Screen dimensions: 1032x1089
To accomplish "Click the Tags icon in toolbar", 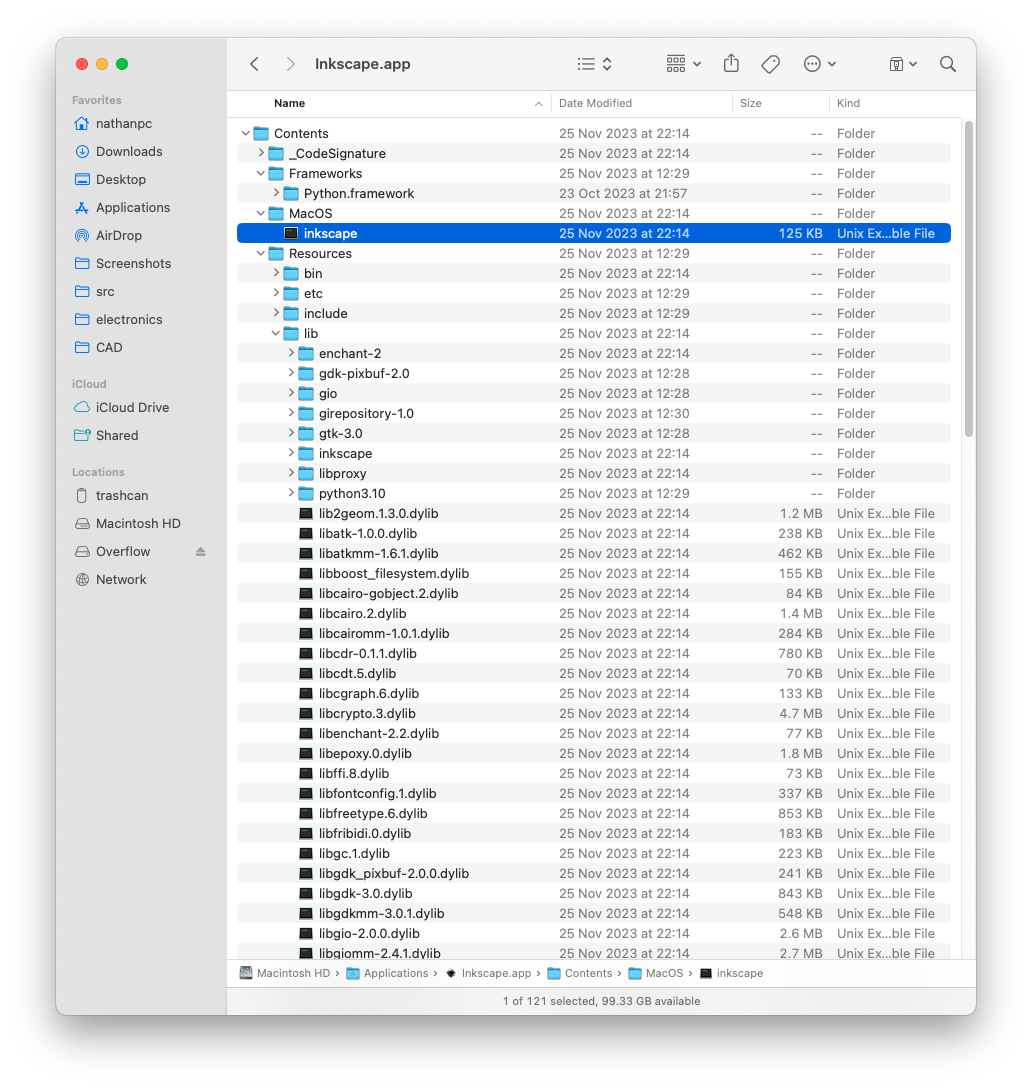I will 770,64.
